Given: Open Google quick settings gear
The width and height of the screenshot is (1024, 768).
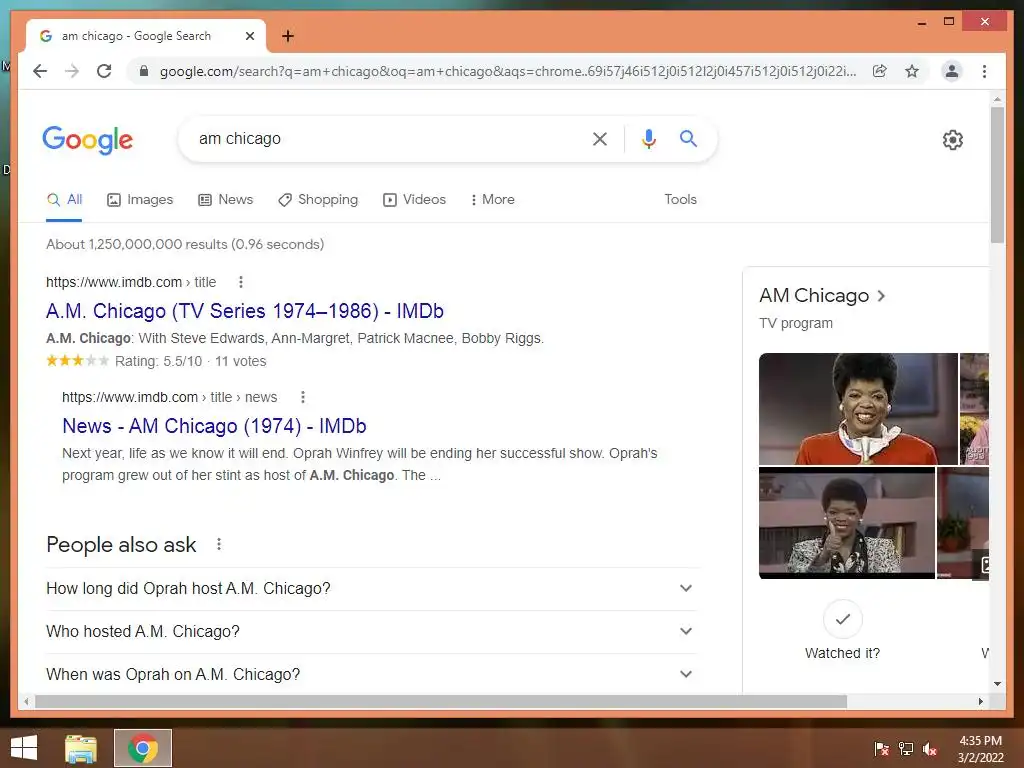Looking at the screenshot, I should [953, 140].
